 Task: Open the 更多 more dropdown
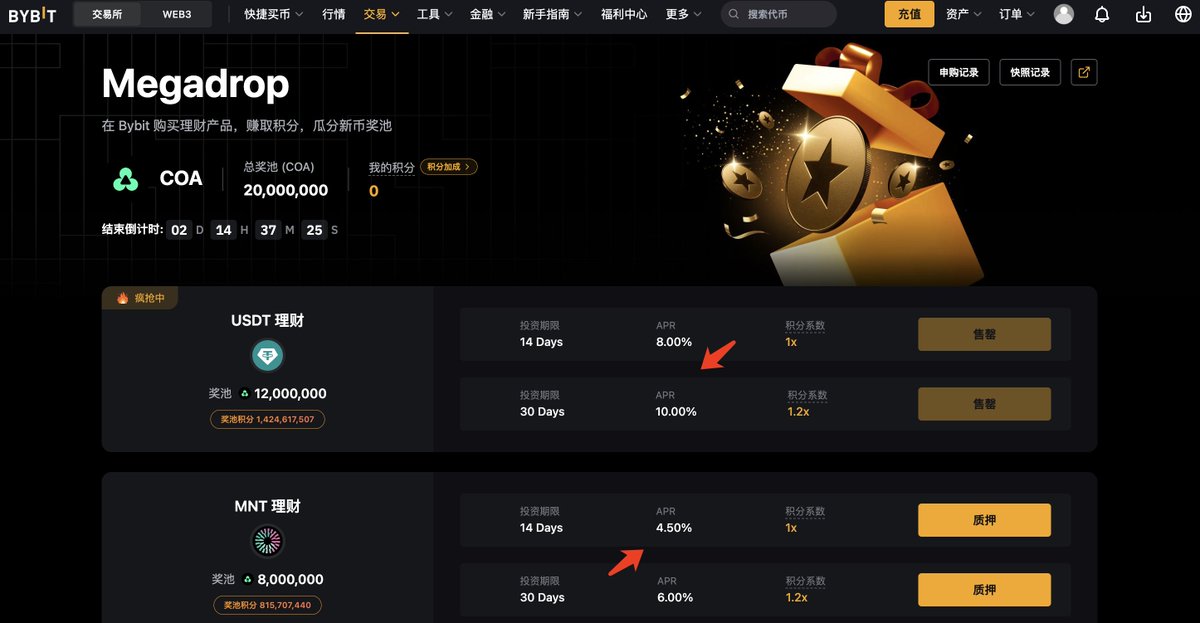point(683,14)
